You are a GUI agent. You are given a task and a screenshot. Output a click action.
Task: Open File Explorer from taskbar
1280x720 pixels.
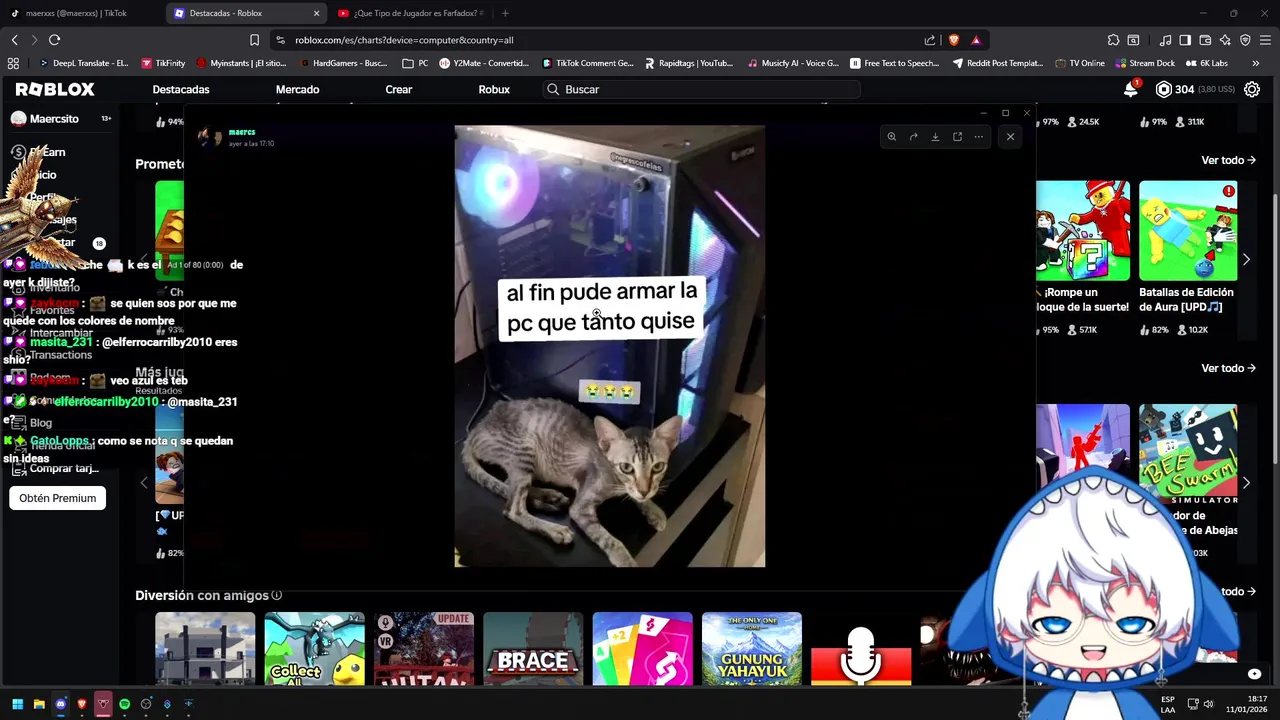click(39, 704)
